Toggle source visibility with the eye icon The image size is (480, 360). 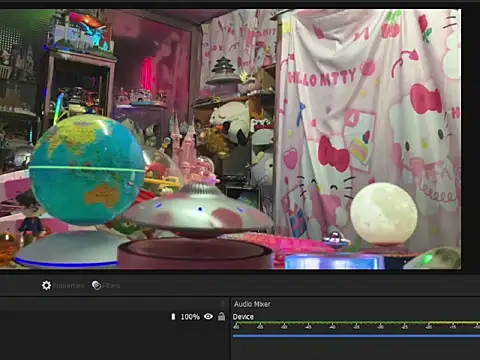(208, 316)
